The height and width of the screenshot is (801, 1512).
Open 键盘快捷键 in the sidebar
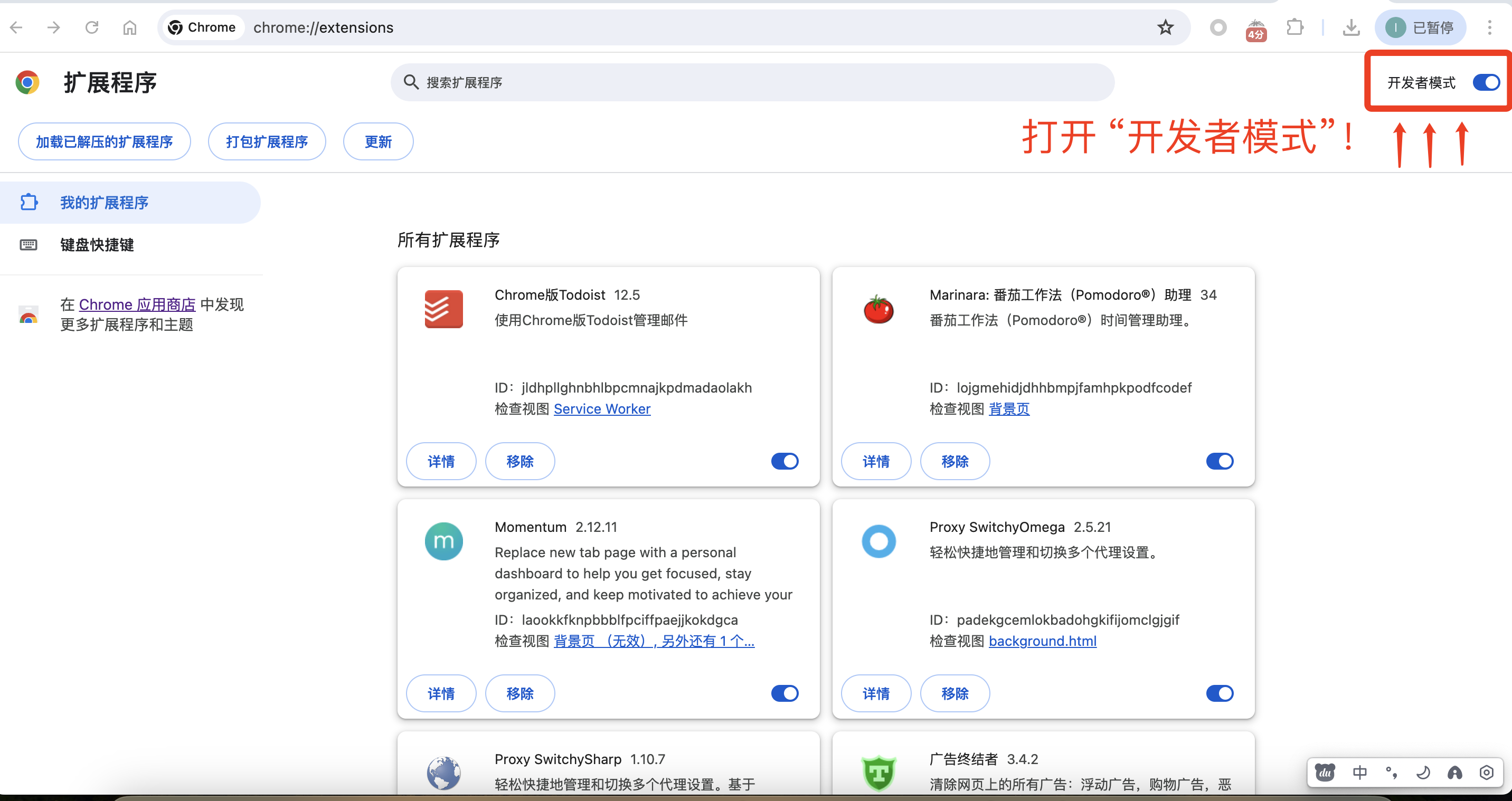[x=97, y=245]
